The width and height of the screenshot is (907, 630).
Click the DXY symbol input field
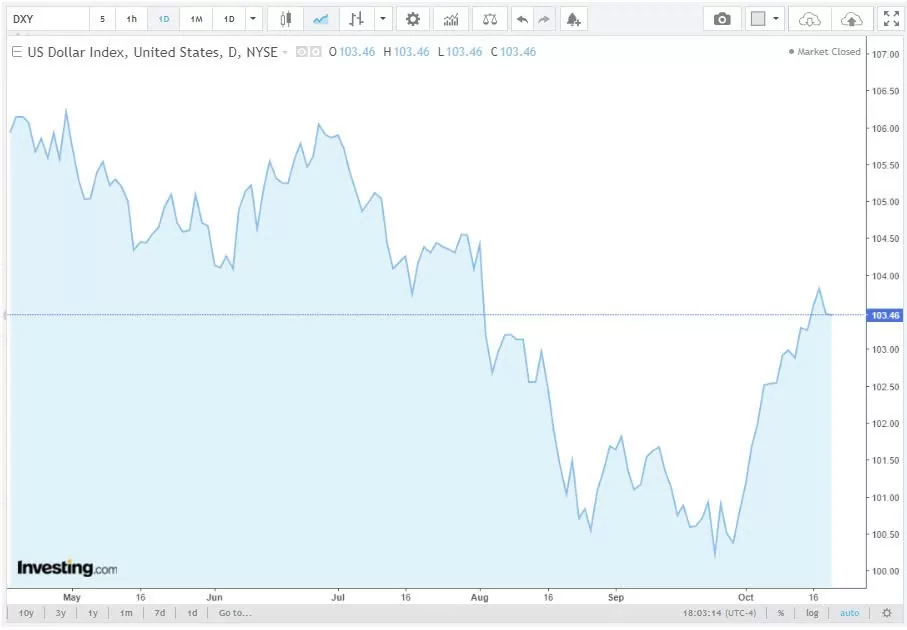(47, 19)
